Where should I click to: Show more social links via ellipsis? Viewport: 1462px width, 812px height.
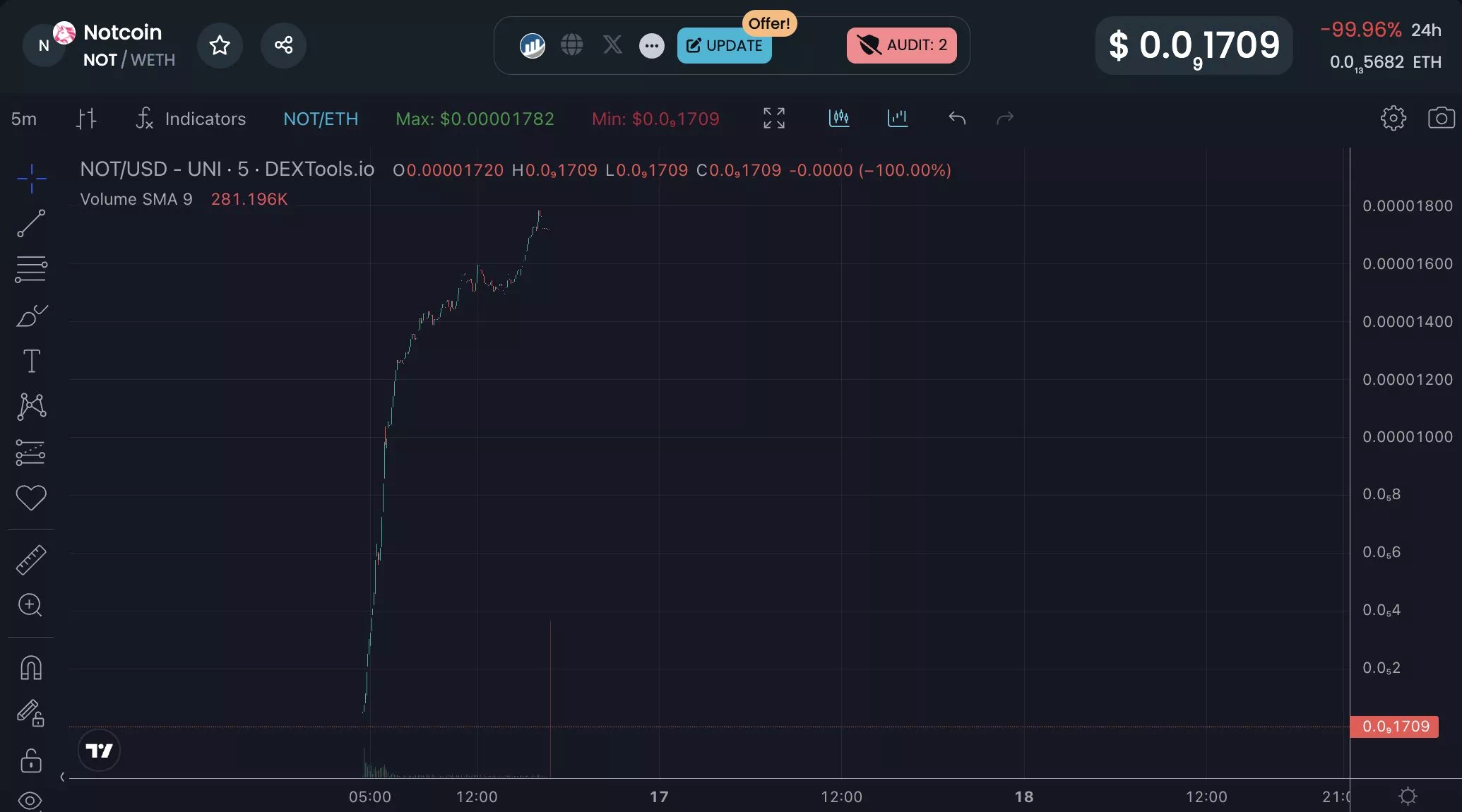click(x=651, y=46)
